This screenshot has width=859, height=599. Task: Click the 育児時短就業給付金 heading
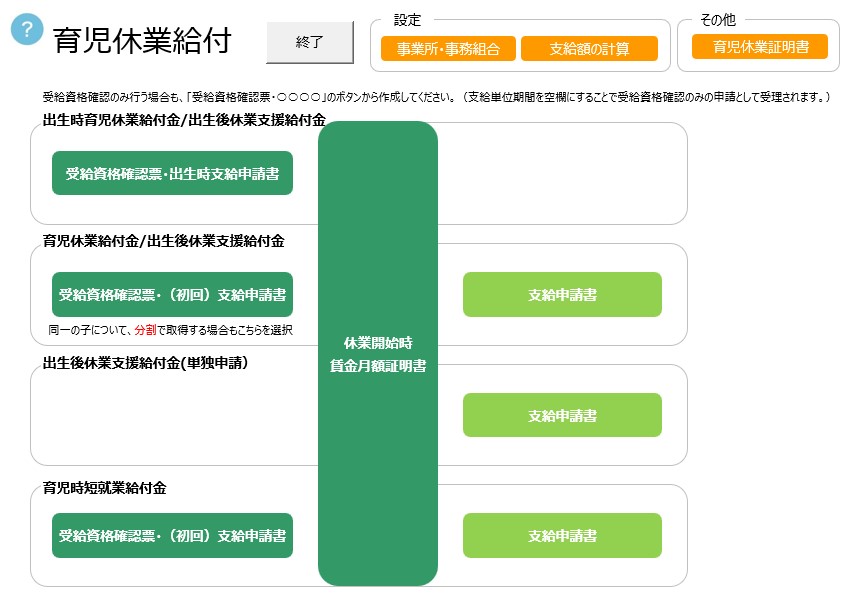point(104,488)
